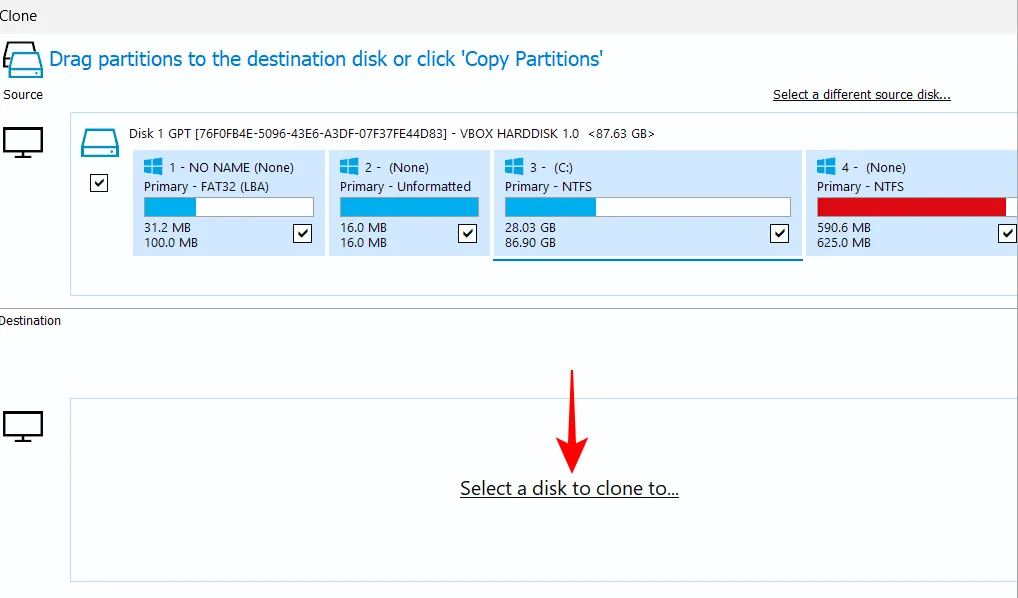Click the '590.6 MB' used space text
1018x598 pixels.
[843, 228]
